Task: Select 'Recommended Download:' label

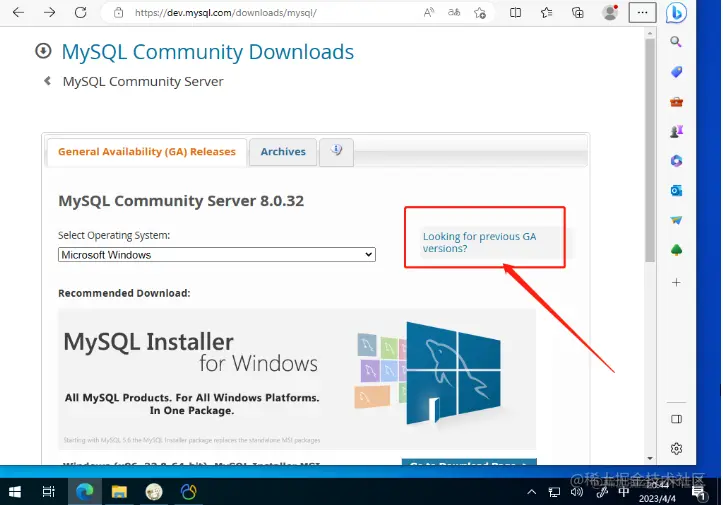Action: (124, 293)
